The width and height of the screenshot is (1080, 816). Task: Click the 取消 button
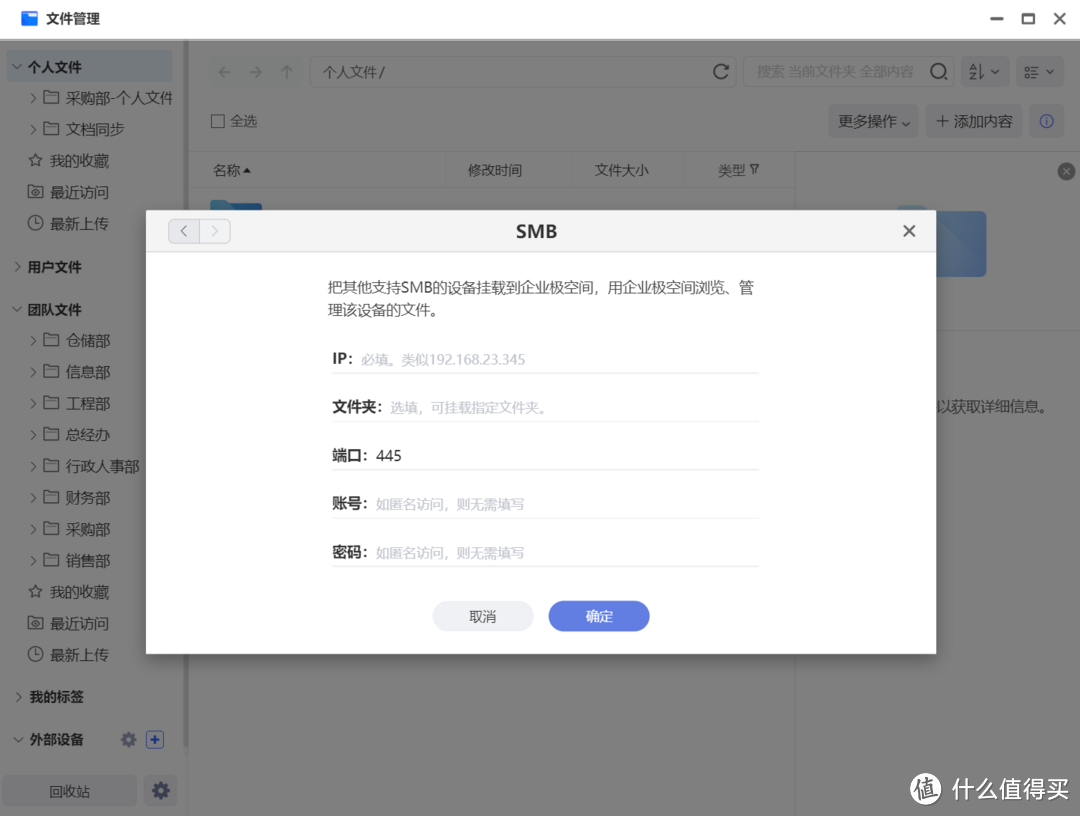482,616
